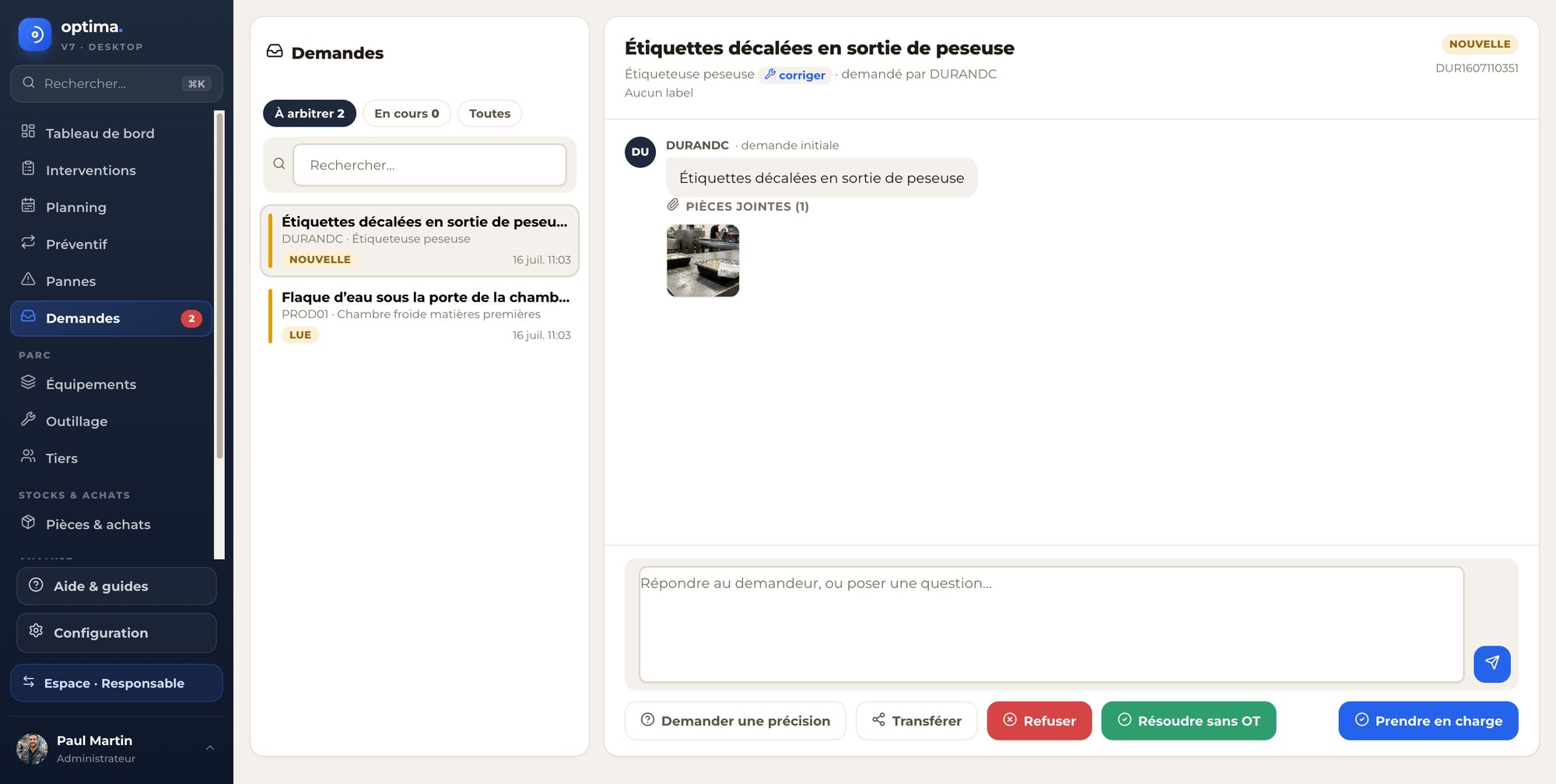The height and width of the screenshot is (784, 1556).
Task: Select Flaque d'eau sous la porte request
Action: pos(419,316)
